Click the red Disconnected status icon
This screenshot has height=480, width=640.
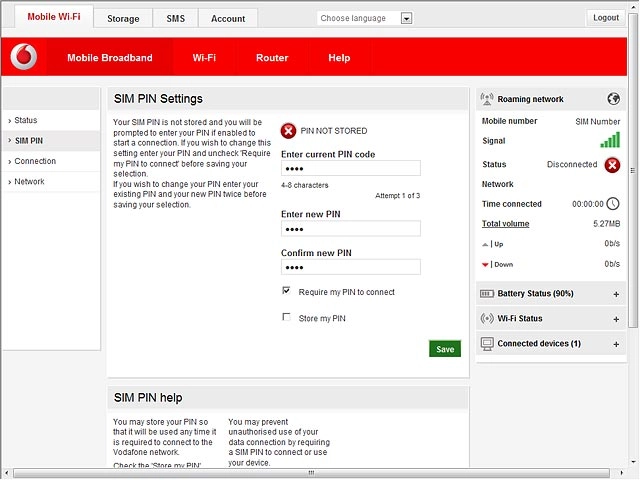[612, 165]
